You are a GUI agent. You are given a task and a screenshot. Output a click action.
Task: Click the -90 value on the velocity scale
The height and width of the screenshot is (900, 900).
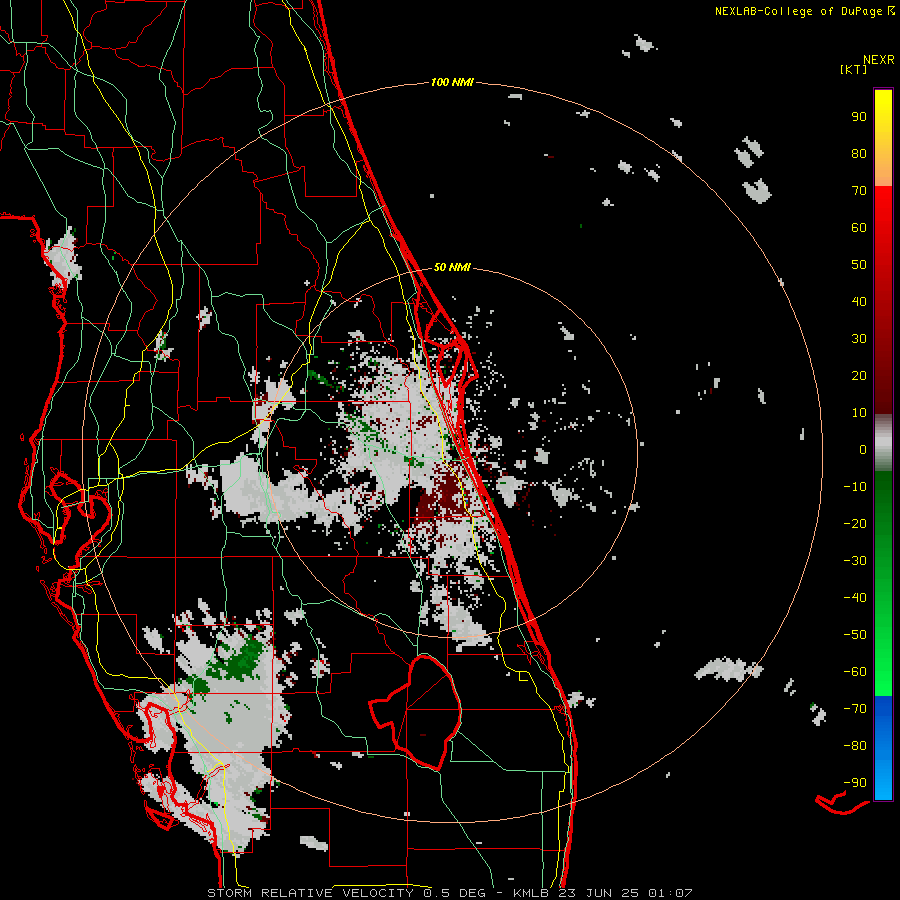pyautogui.click(x=855, y=783)
